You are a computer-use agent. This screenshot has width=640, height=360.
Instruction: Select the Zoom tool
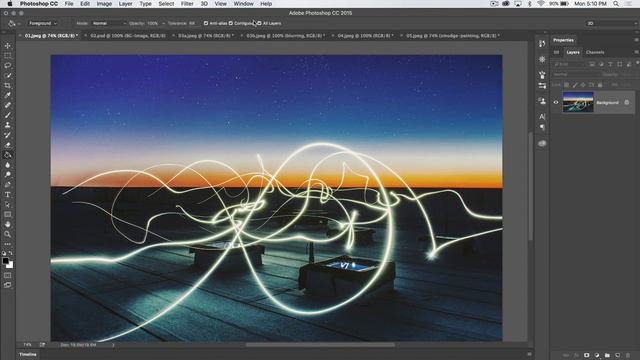pos(8,234)
